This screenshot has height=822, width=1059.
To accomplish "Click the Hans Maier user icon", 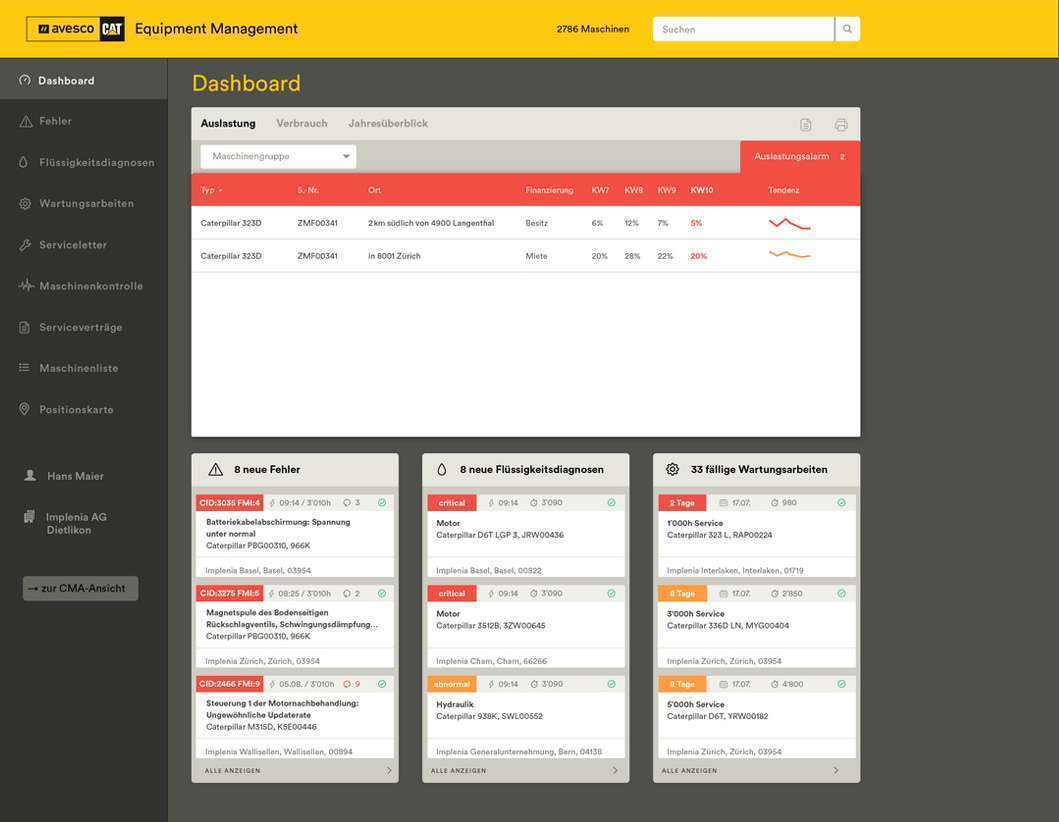I will 30,476.
